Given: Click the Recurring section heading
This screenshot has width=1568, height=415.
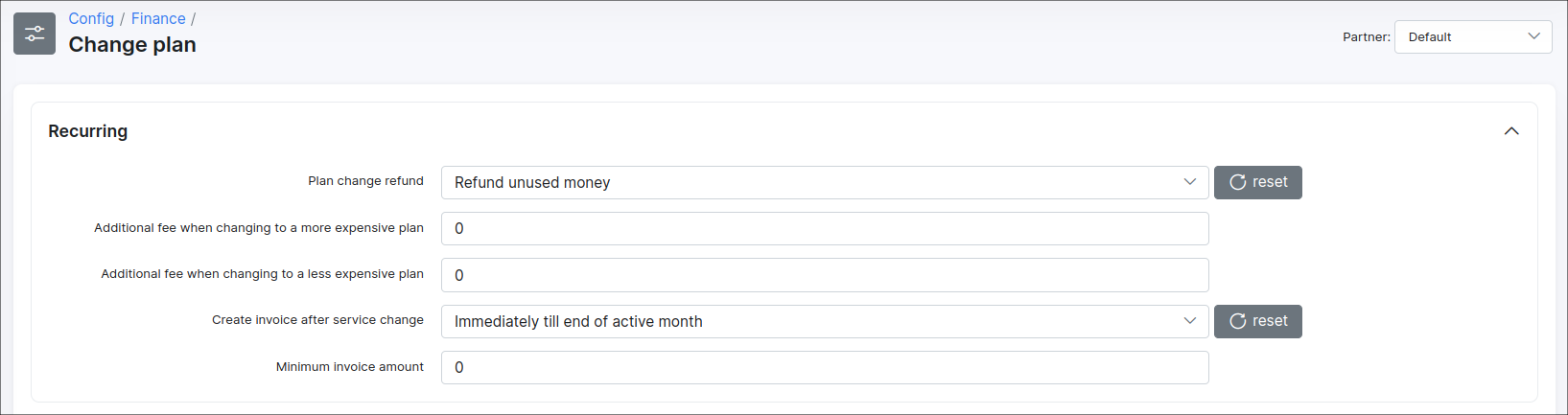Looking at the screenshot, I should tap(88, 131).
